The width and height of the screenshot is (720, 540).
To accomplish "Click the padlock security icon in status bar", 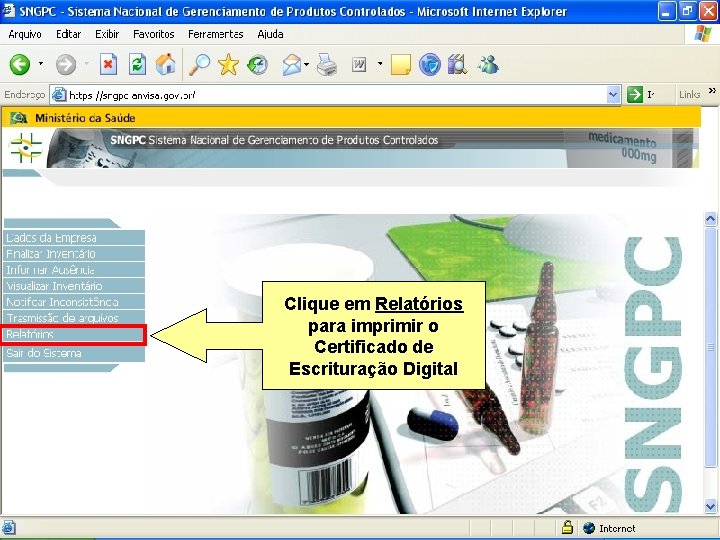I will pos(568,527).
